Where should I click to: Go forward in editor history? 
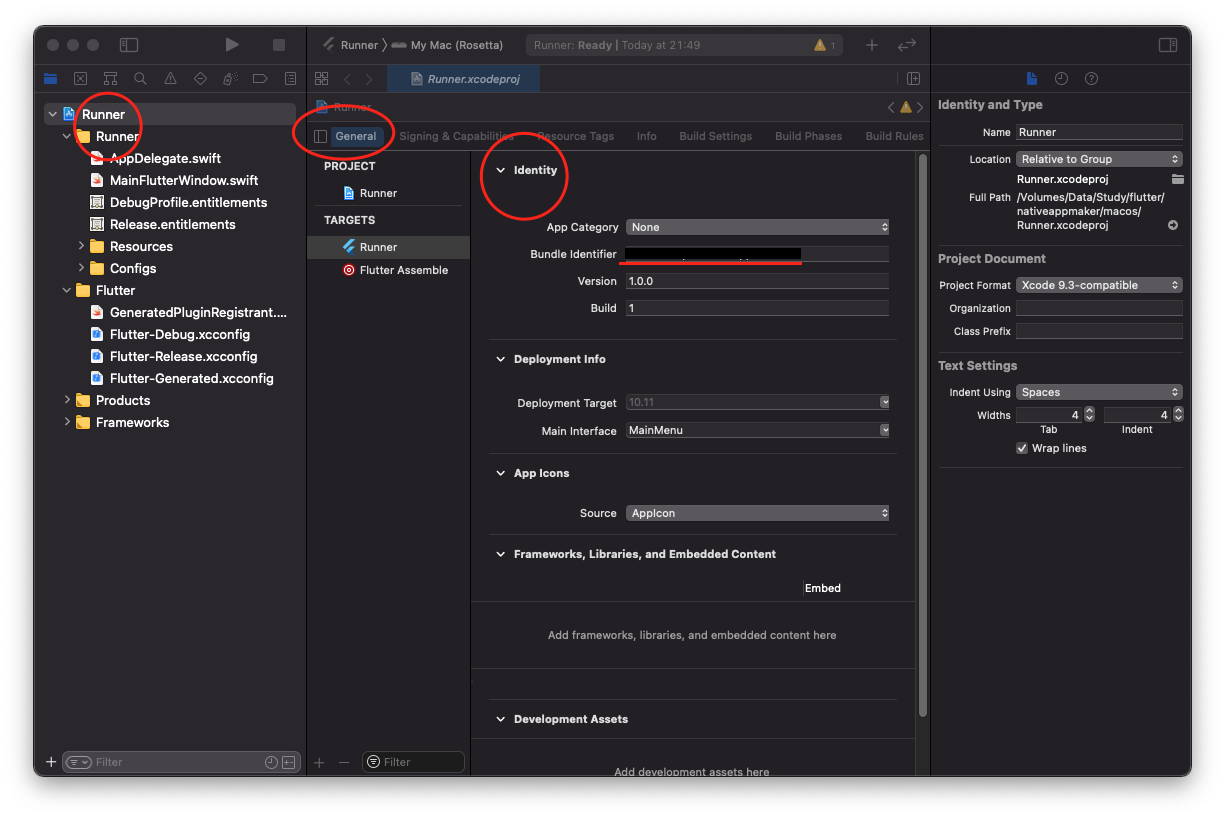tap(369, 79)
